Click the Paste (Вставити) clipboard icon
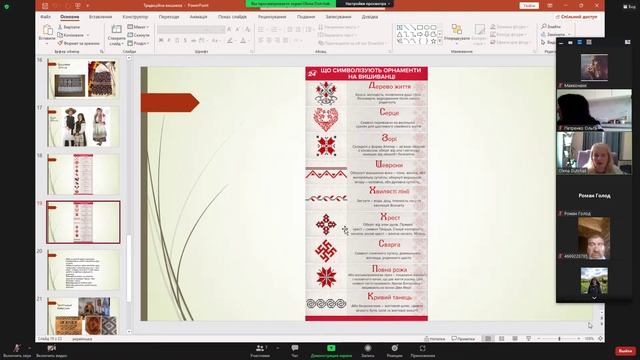 [47, 30]
